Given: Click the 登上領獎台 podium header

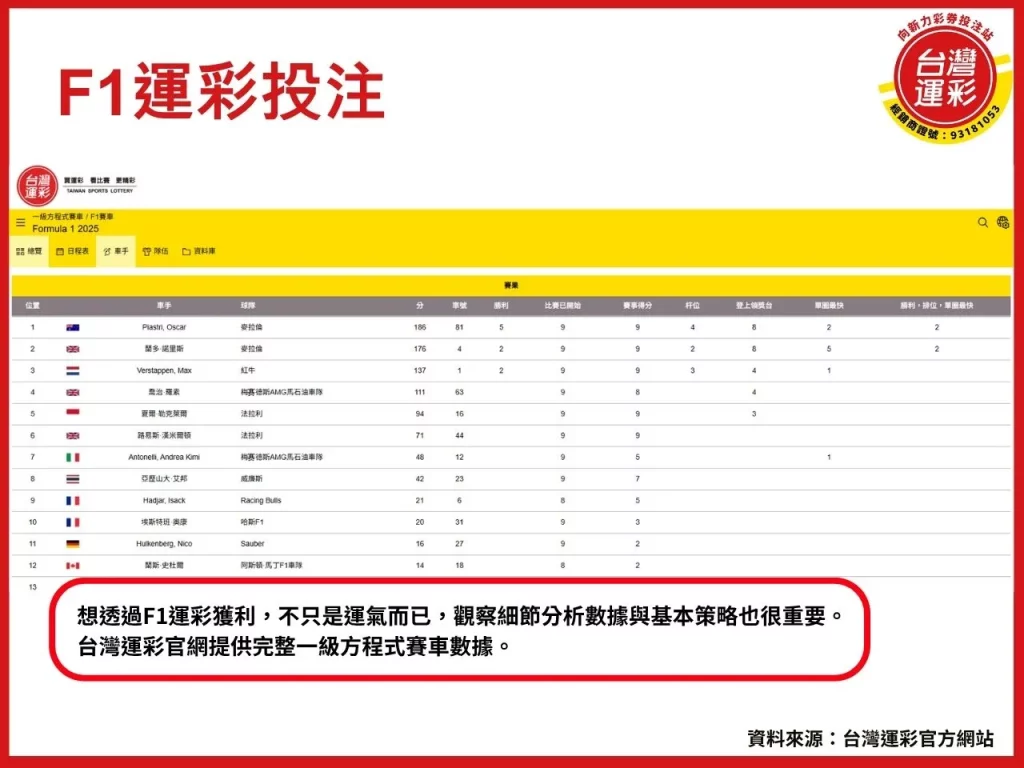Looking at the screenshot, I should pyautogui.click(x=754, y=306).
